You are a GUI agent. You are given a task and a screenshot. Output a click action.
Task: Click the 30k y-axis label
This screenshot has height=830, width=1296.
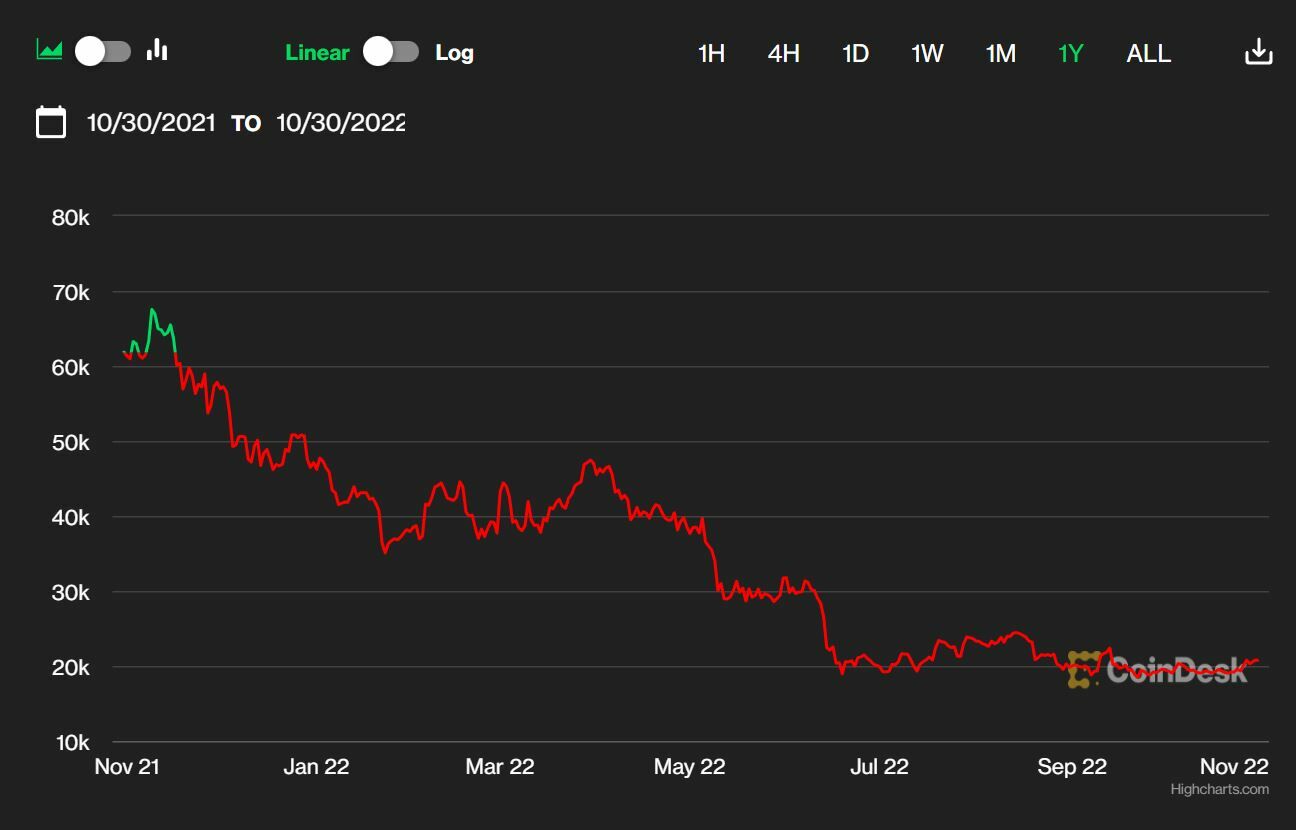[x=71, y=593]
